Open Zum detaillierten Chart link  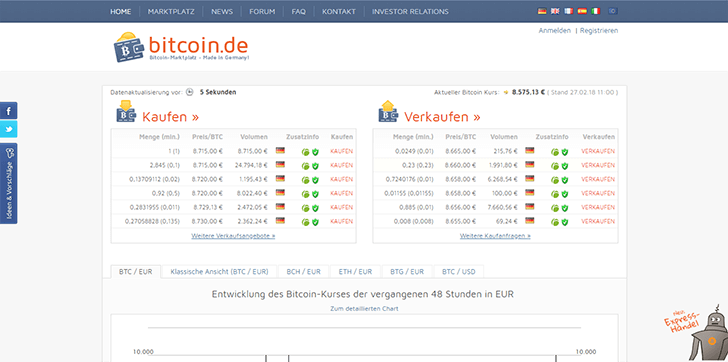(x=364, y=308)
